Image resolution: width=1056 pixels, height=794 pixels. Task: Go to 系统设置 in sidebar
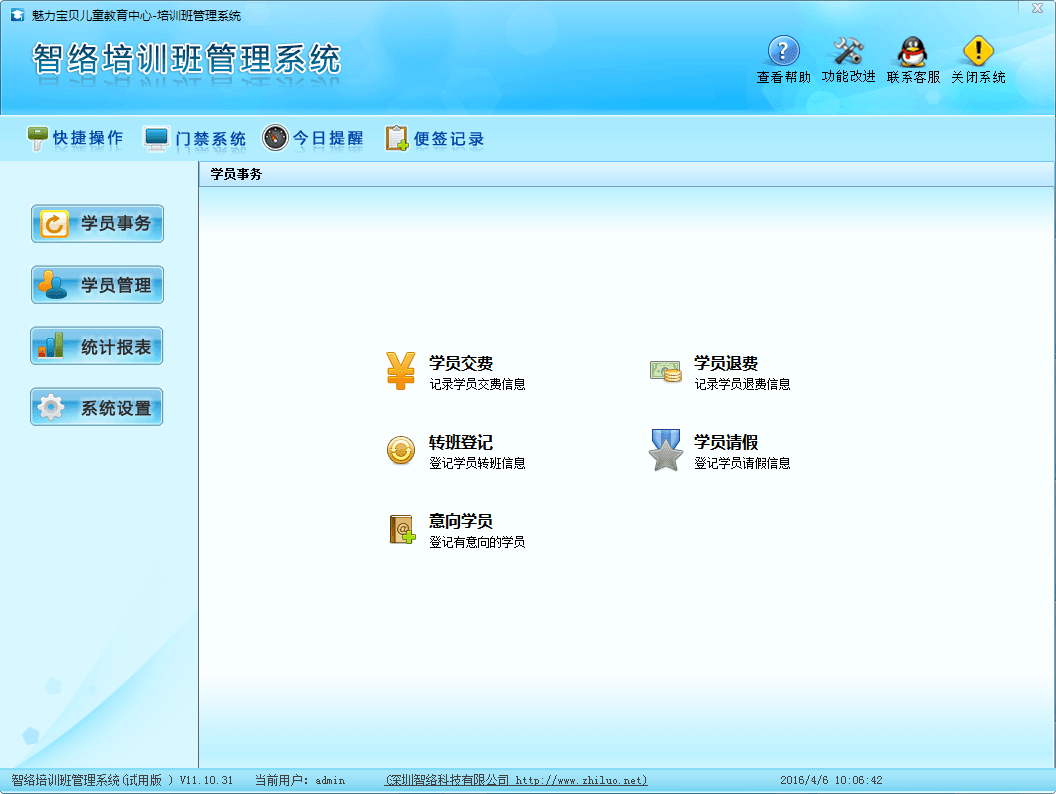click(x=97, y=408)
